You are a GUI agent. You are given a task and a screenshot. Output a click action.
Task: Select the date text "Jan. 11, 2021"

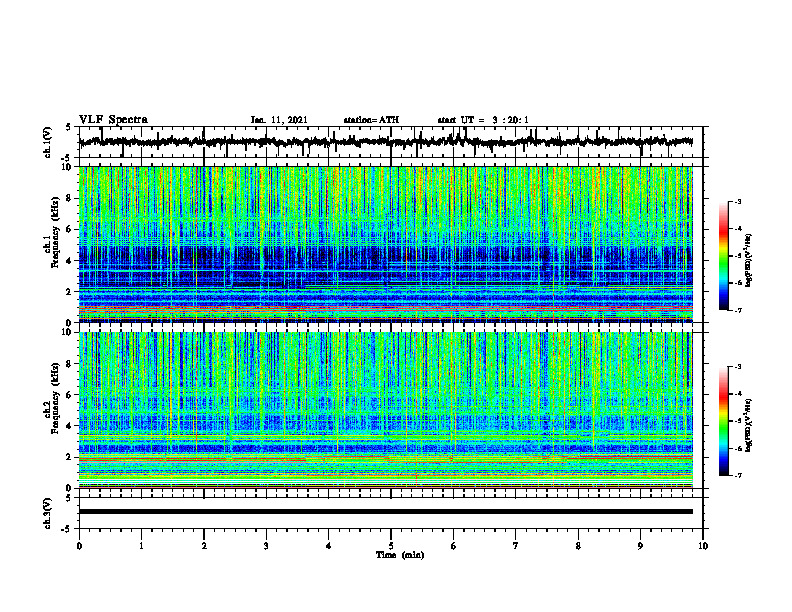click(279, 120)
